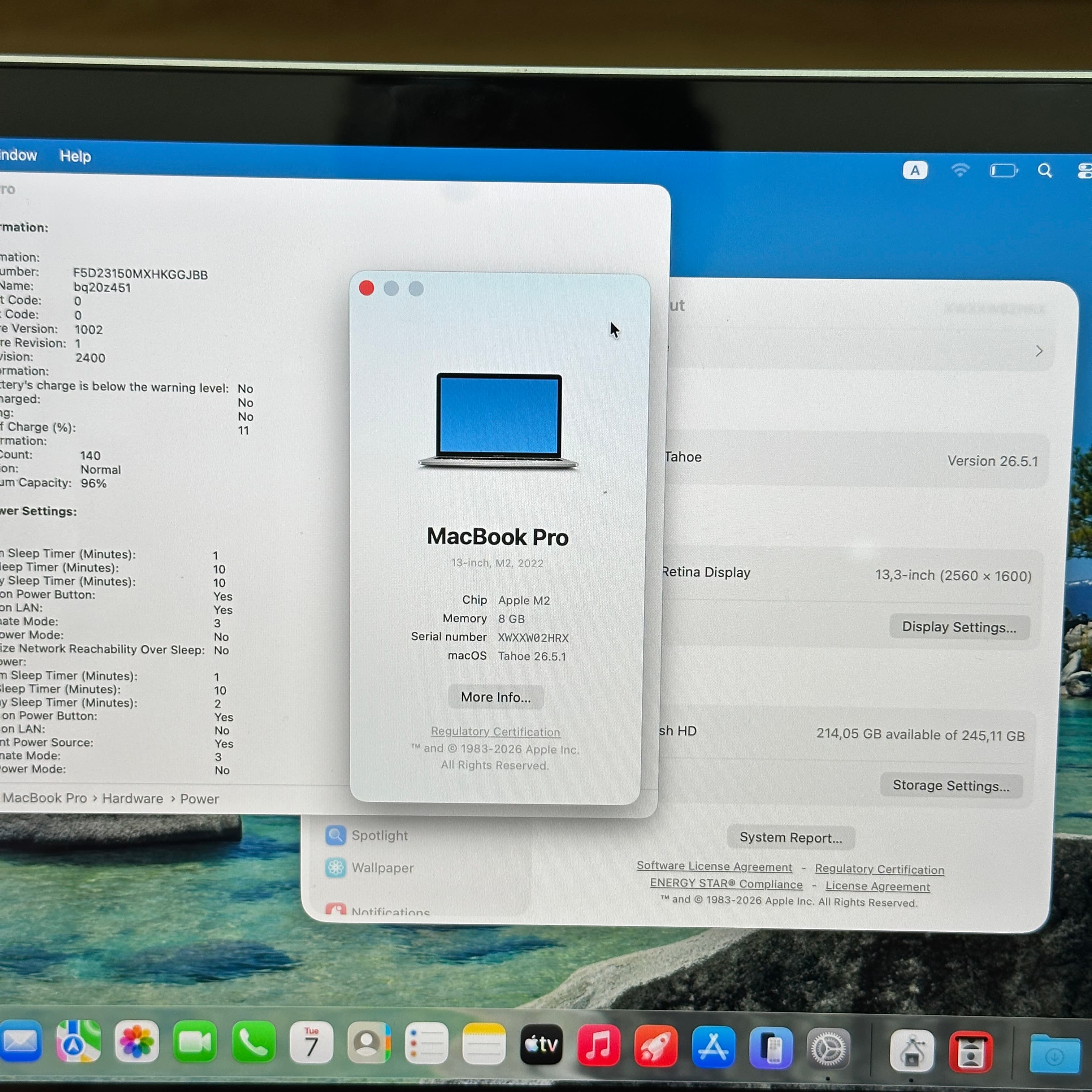
Task: Click serial number XWXXW02HRX in About window
Action: (533, 638)
